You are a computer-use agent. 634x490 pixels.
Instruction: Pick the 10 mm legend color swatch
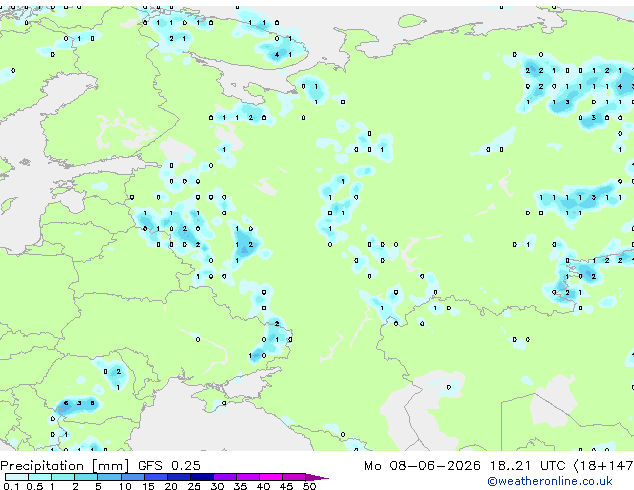click(x=132, y=477)
